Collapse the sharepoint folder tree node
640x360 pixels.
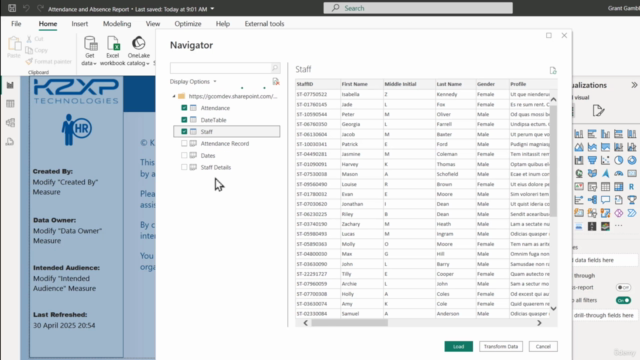[174, 96]
